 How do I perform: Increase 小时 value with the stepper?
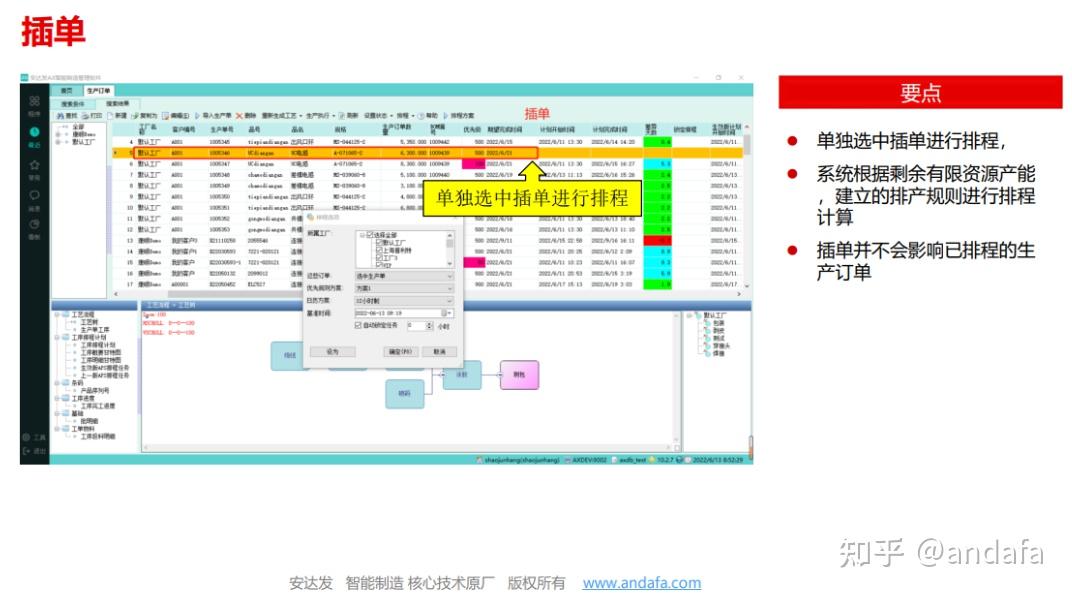pos(428,322)
